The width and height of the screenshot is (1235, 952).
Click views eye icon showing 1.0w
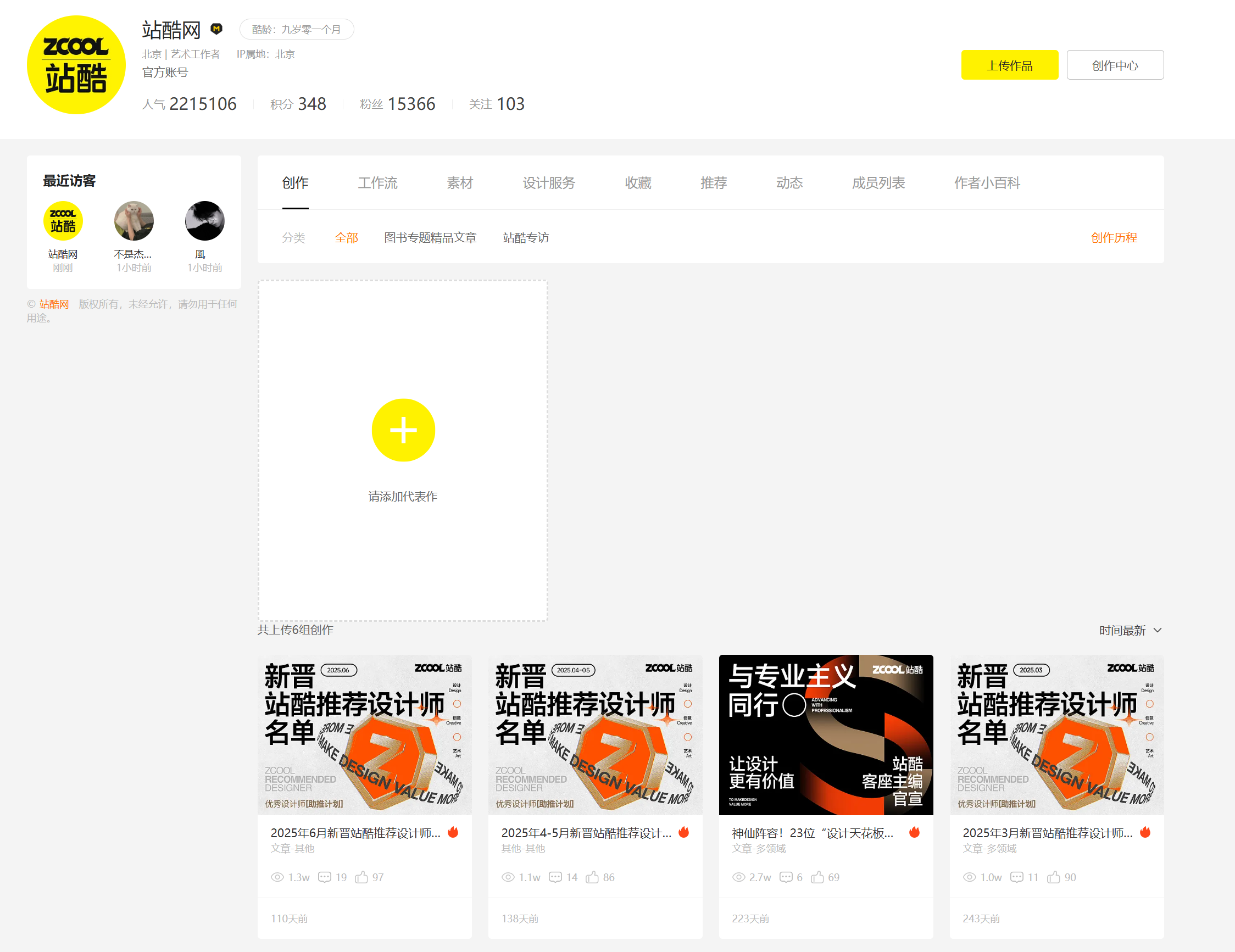[969, 877]
